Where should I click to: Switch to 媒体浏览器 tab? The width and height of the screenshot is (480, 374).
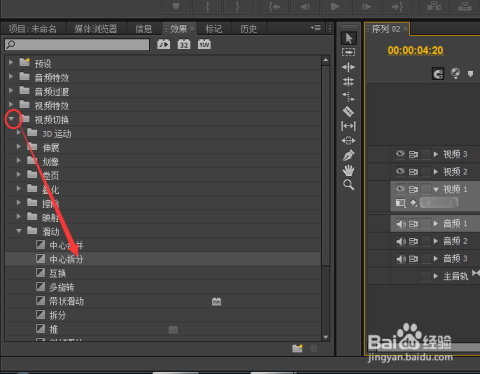[96, 29]
